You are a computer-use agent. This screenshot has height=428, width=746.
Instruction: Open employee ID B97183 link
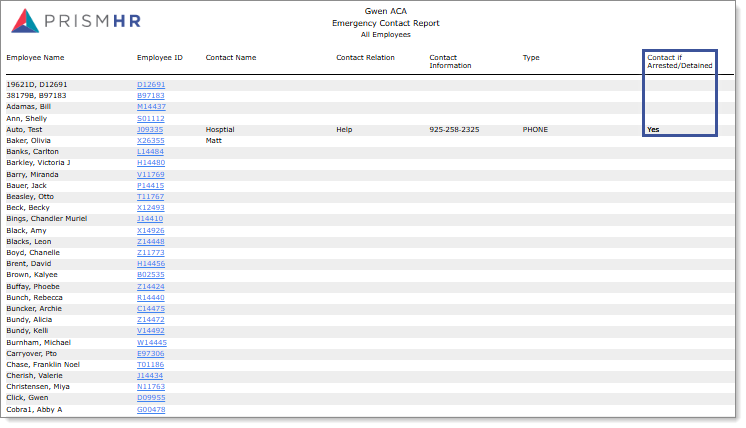coord(150,96)
